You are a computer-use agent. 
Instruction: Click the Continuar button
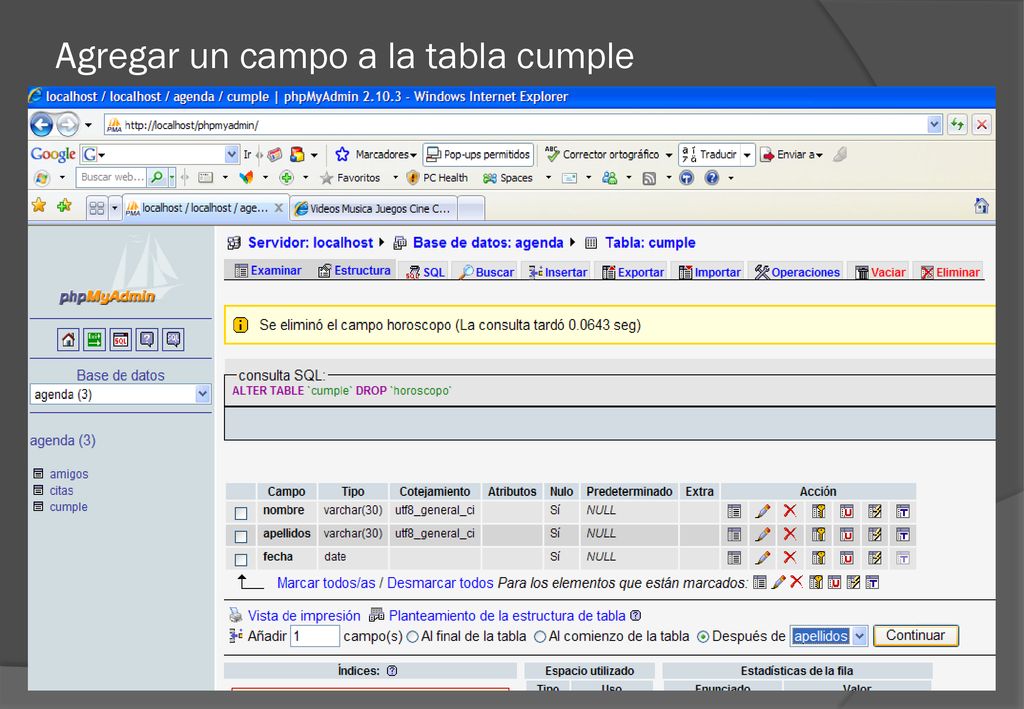click(916, 635)
